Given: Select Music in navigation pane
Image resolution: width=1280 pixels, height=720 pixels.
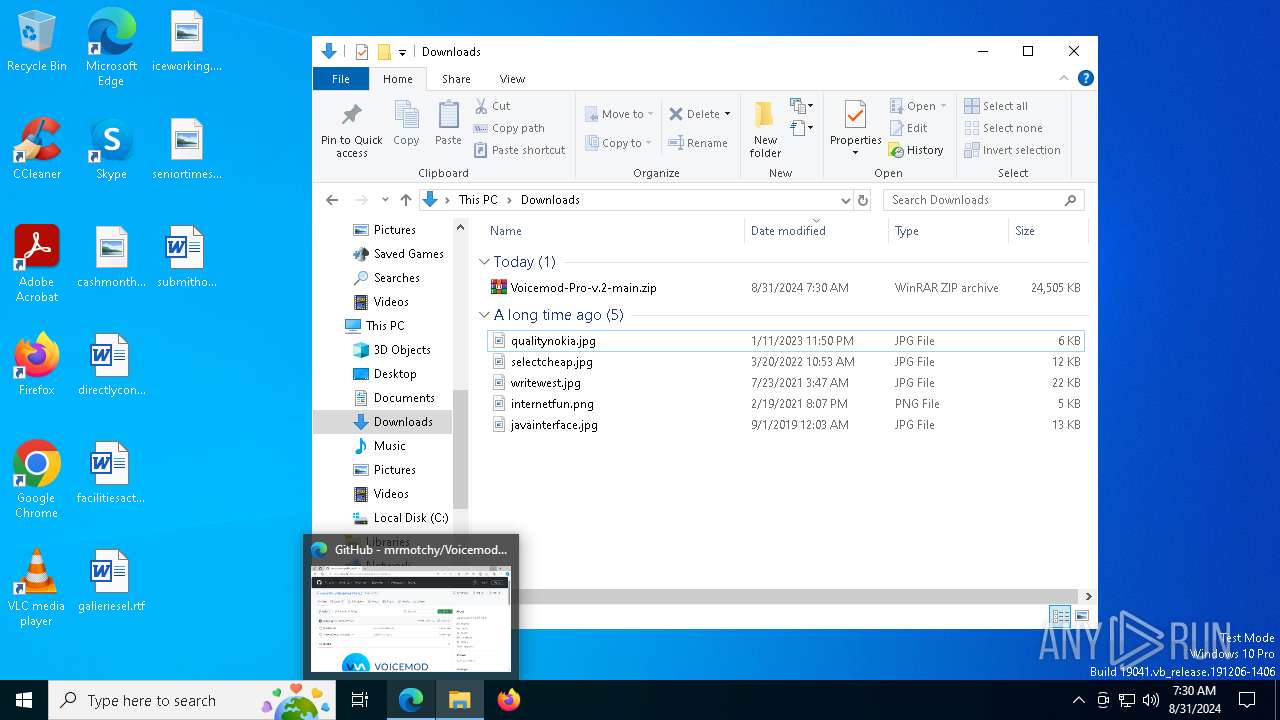Looking at the screenshot, I should tap(380, 446).
